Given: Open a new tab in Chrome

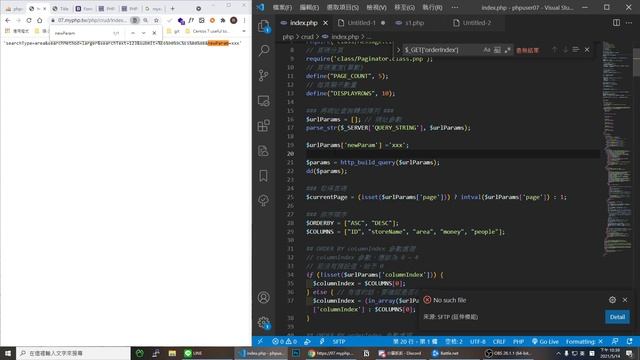Looking at the screenshot, I should click(x=173, y=8).
